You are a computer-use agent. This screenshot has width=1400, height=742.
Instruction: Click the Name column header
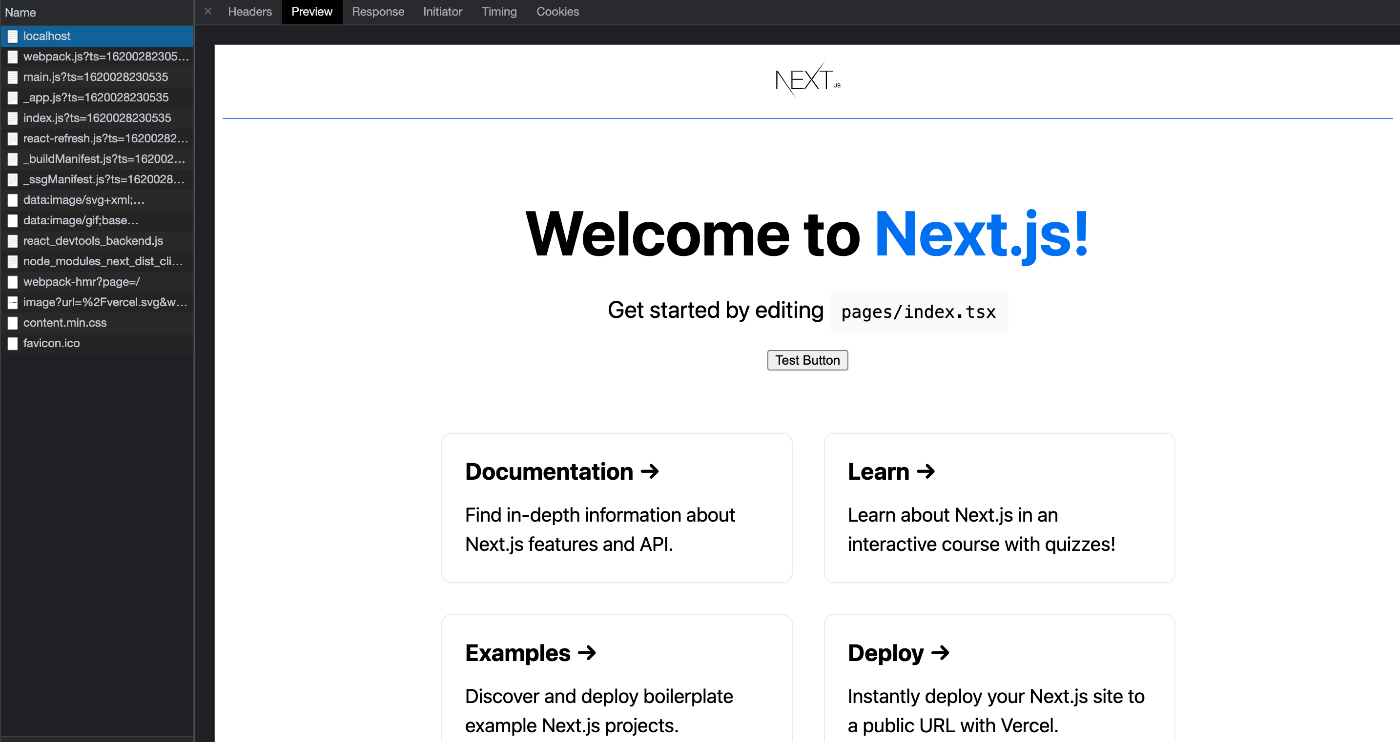97,12
